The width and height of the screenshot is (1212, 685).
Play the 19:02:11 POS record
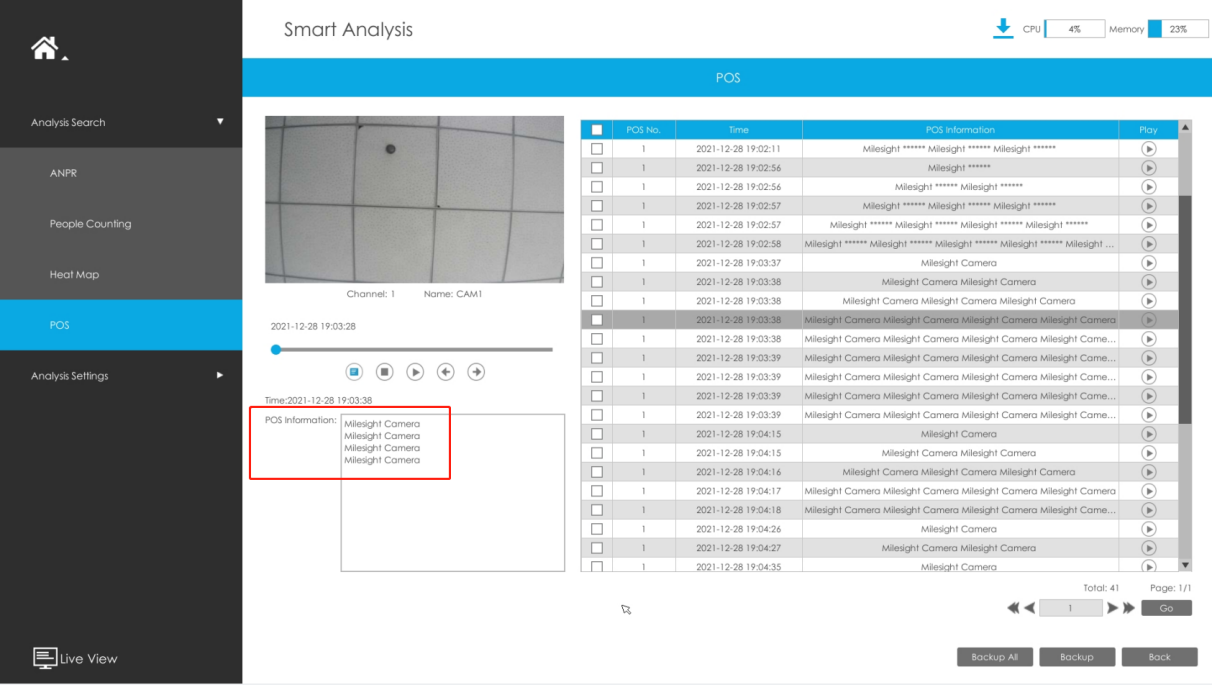(1148, 149)
